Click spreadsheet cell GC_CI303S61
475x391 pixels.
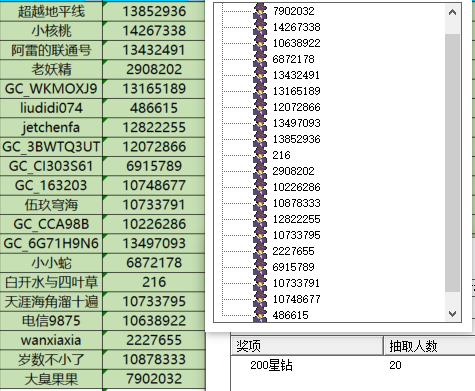(51, 166)
